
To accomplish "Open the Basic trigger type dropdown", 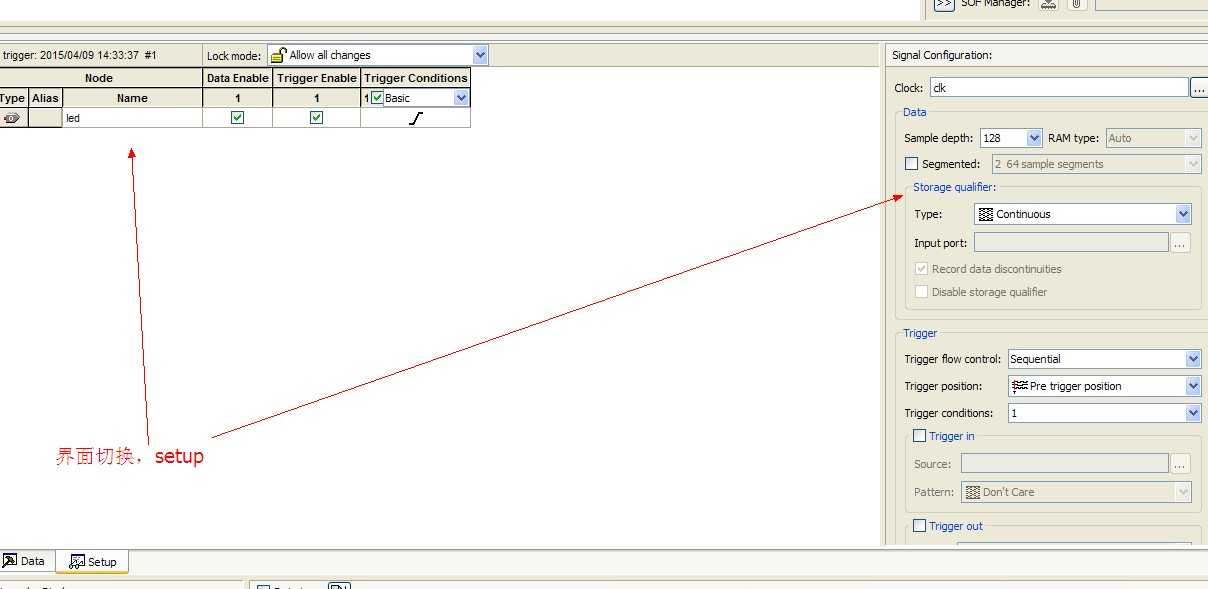I will 461,98.
